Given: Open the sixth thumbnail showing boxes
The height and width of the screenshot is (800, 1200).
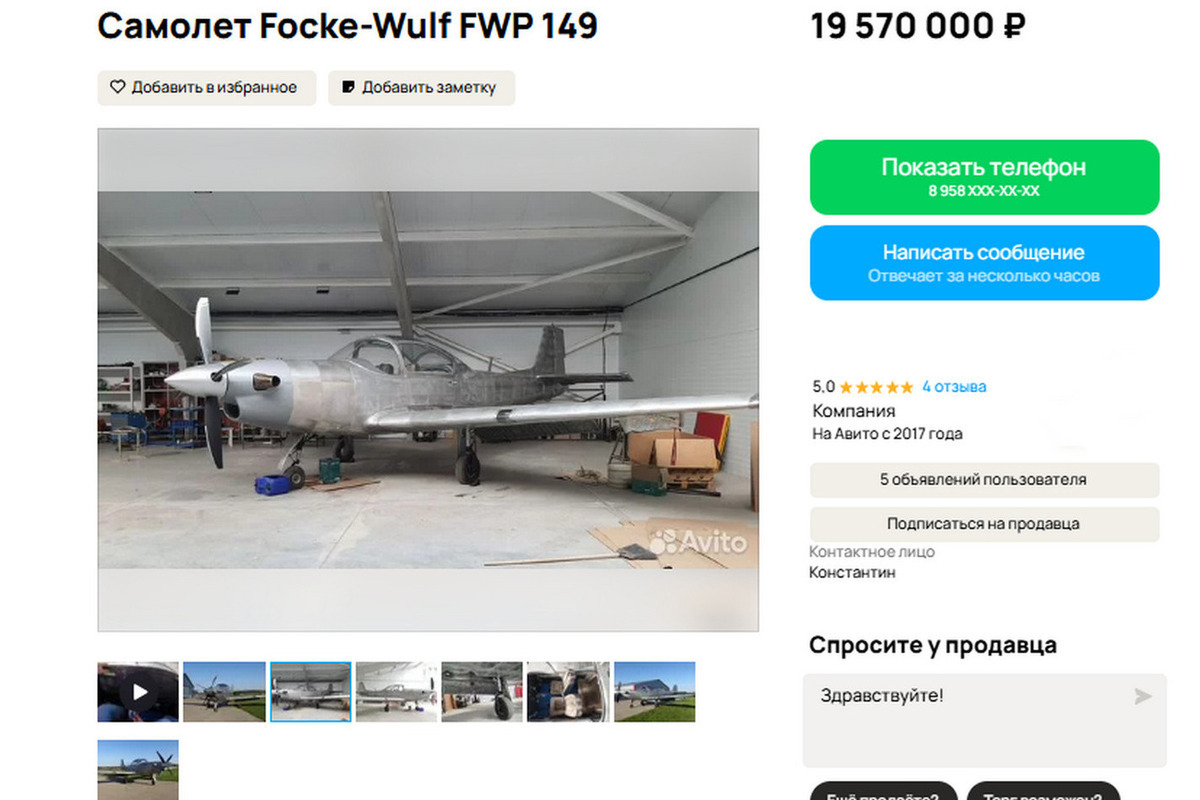Looking at the screenshot, I should point(568,691).
